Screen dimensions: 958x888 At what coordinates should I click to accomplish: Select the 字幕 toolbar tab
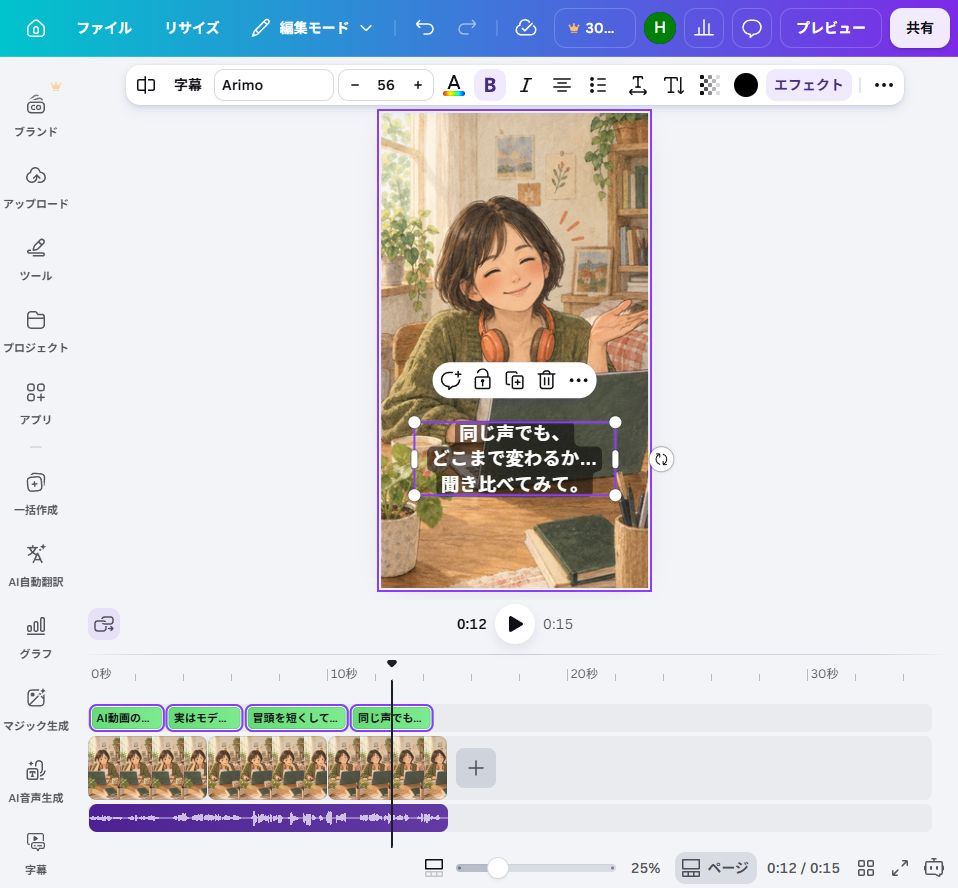point(188,85)
